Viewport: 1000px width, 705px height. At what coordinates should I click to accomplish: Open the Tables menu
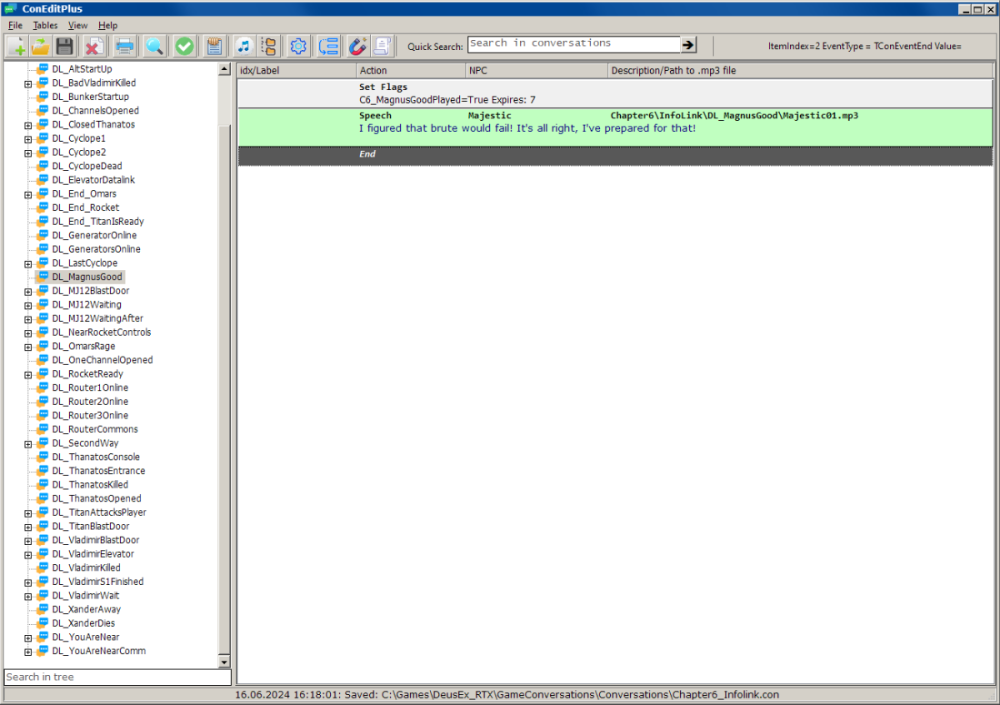coord(45,25)
